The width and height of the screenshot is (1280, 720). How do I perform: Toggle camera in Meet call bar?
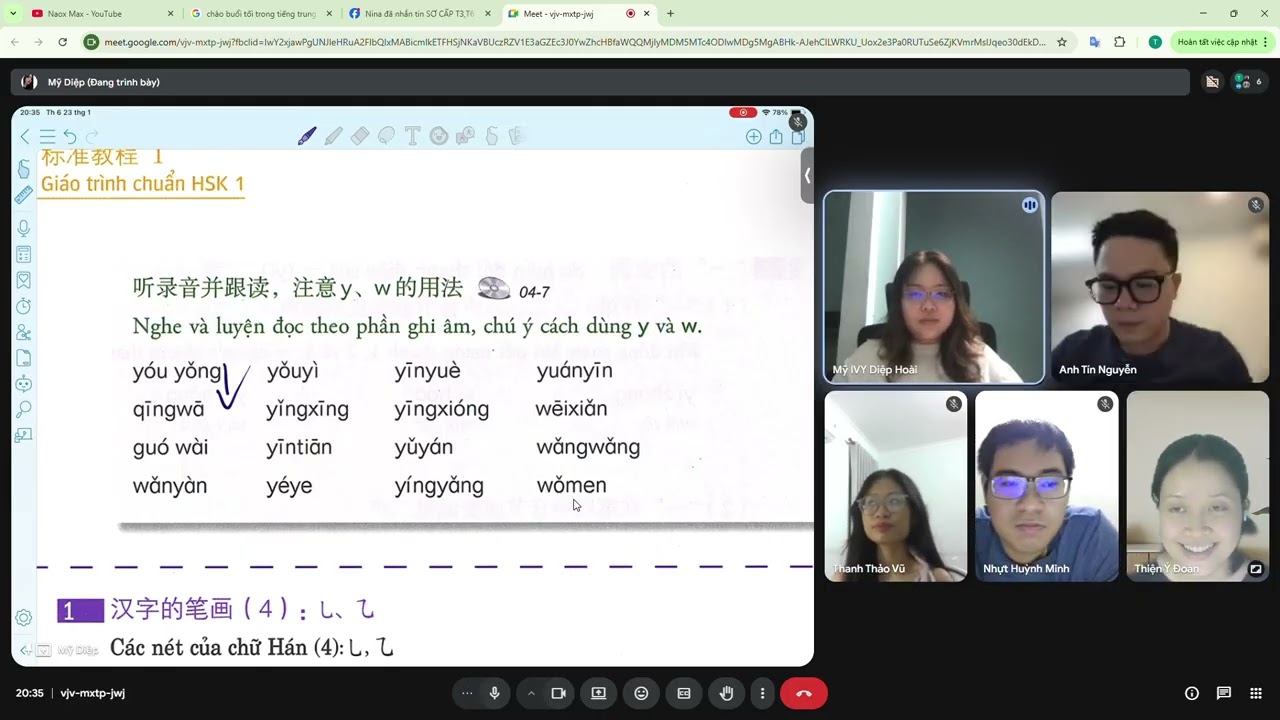pyautogui.click(x=558, y=693)
